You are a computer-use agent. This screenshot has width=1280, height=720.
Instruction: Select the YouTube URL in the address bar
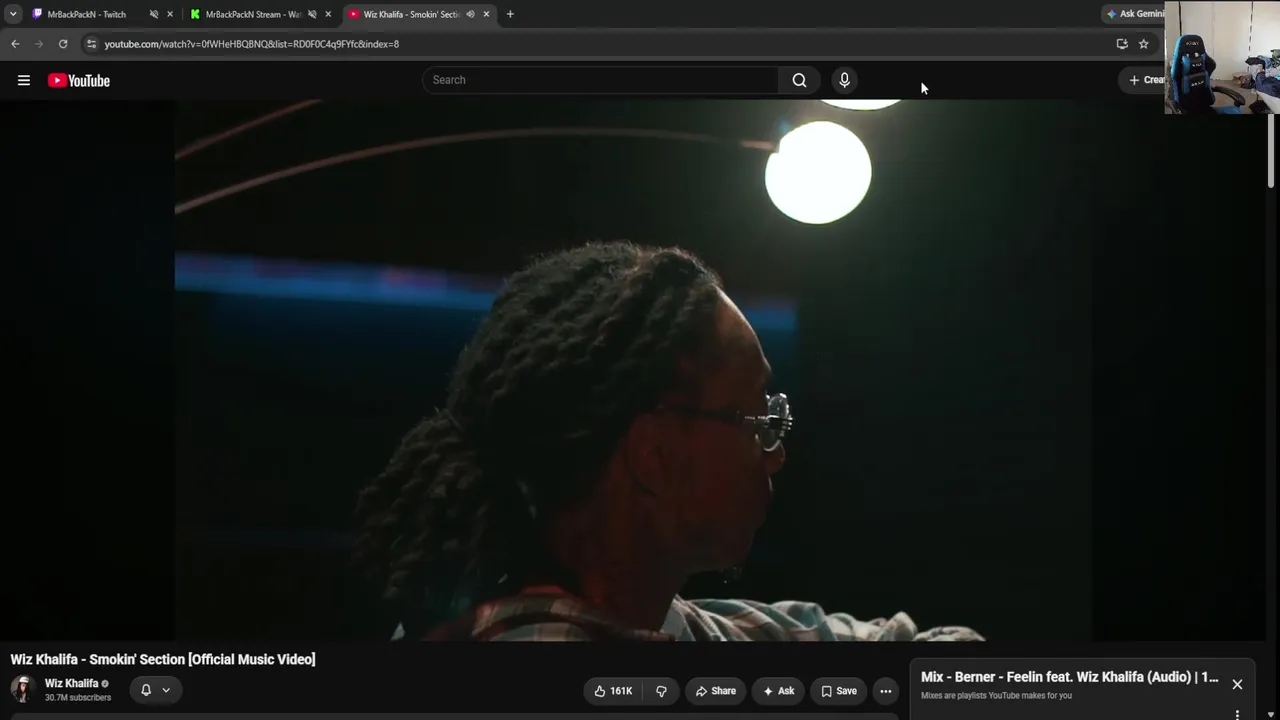point(252,44)
